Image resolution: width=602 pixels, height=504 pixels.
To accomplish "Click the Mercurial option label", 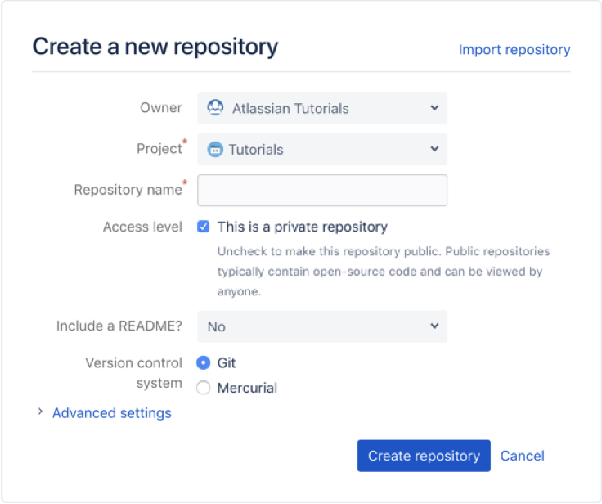I will [x=247, y=388].
